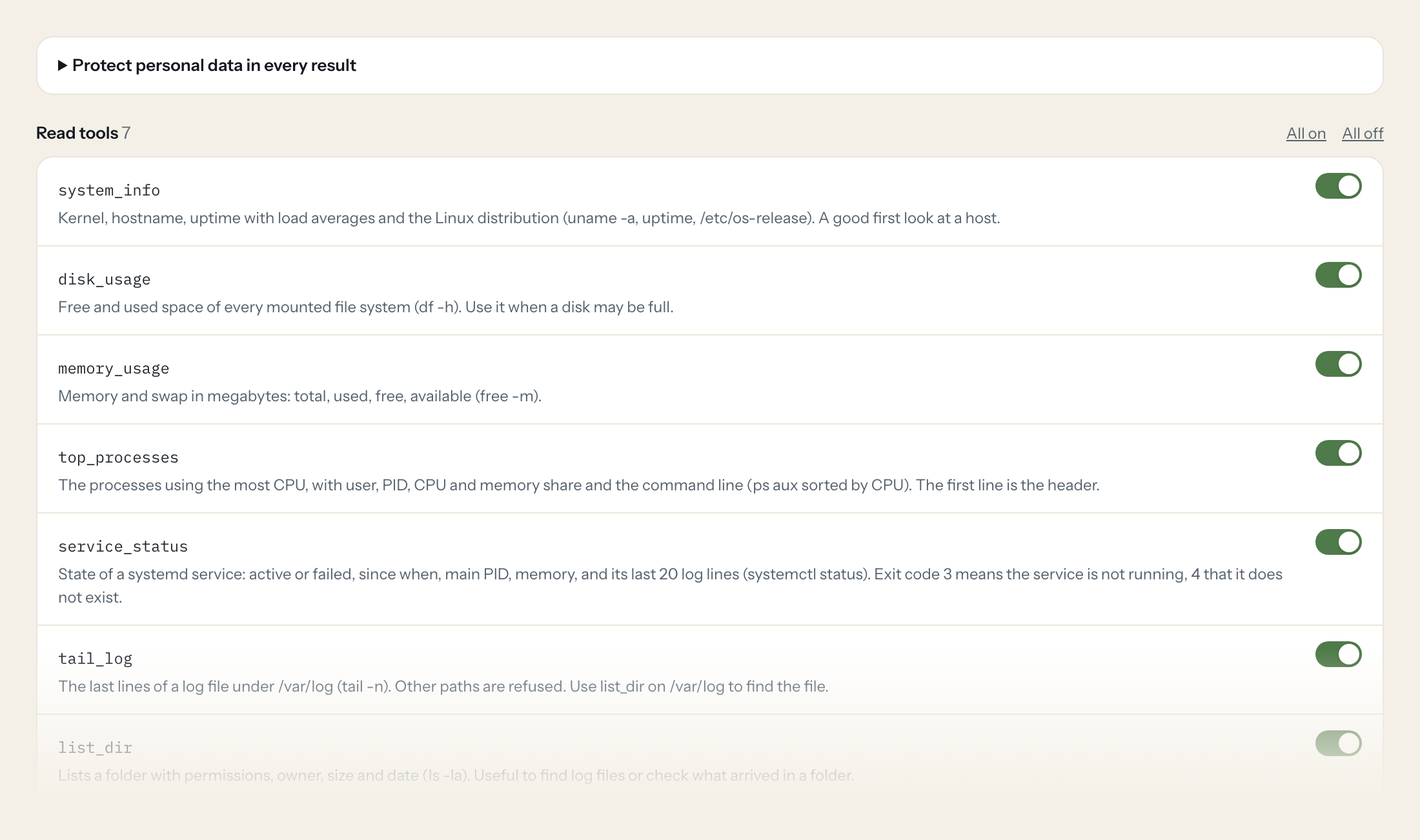Click the description starting 'Kernel, hostname, uptime'
This screenshot has width=1420, height=840.
529,218
